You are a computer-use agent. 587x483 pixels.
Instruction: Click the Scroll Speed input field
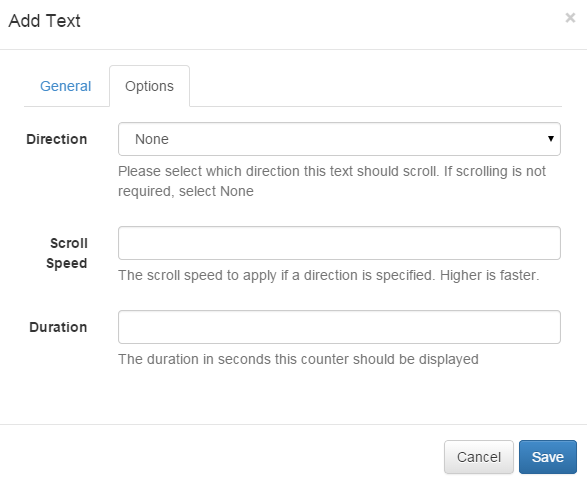[339, 243]
